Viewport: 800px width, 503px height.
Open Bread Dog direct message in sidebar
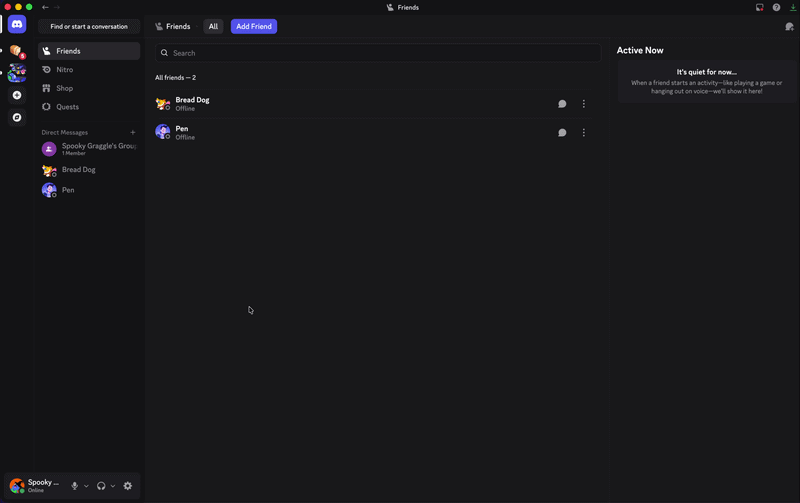[x=89, y=170]
